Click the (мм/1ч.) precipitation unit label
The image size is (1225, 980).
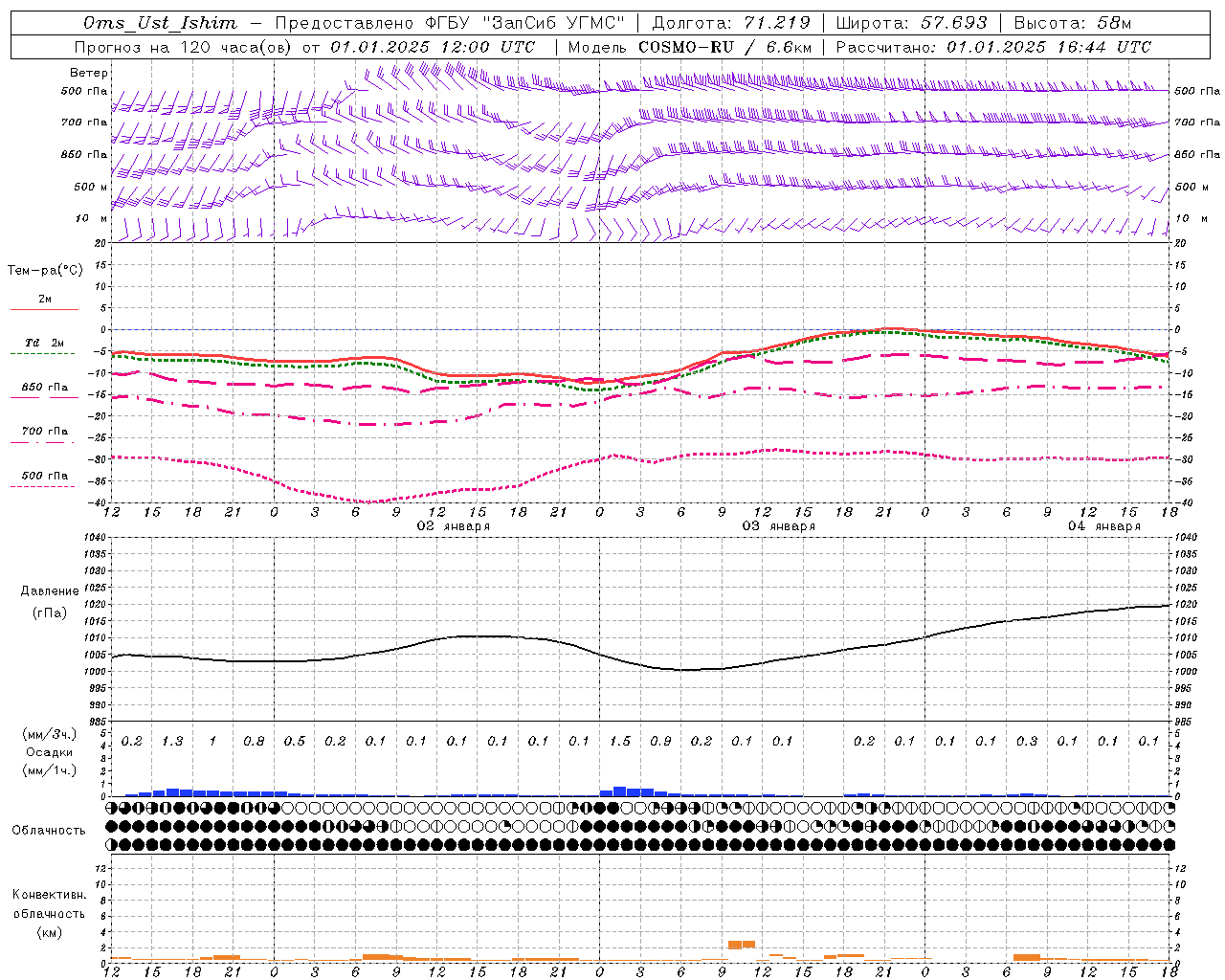(x=50, y=770)
